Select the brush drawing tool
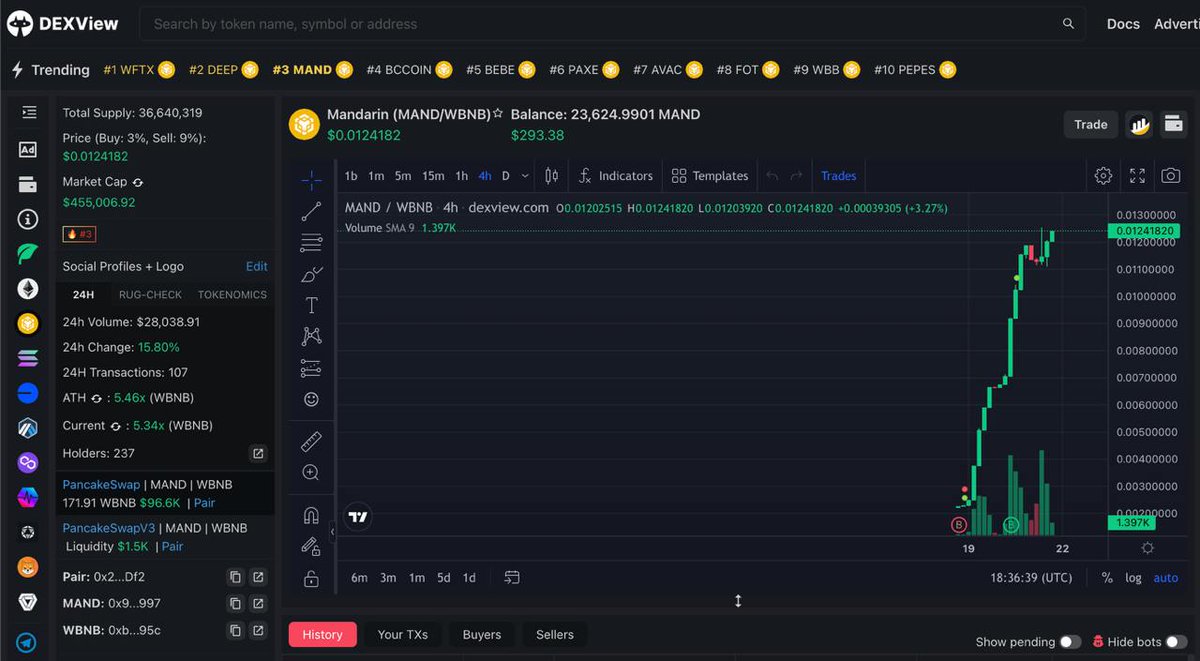This screenshot has height=661, width=1200. [x=311, y=274]
